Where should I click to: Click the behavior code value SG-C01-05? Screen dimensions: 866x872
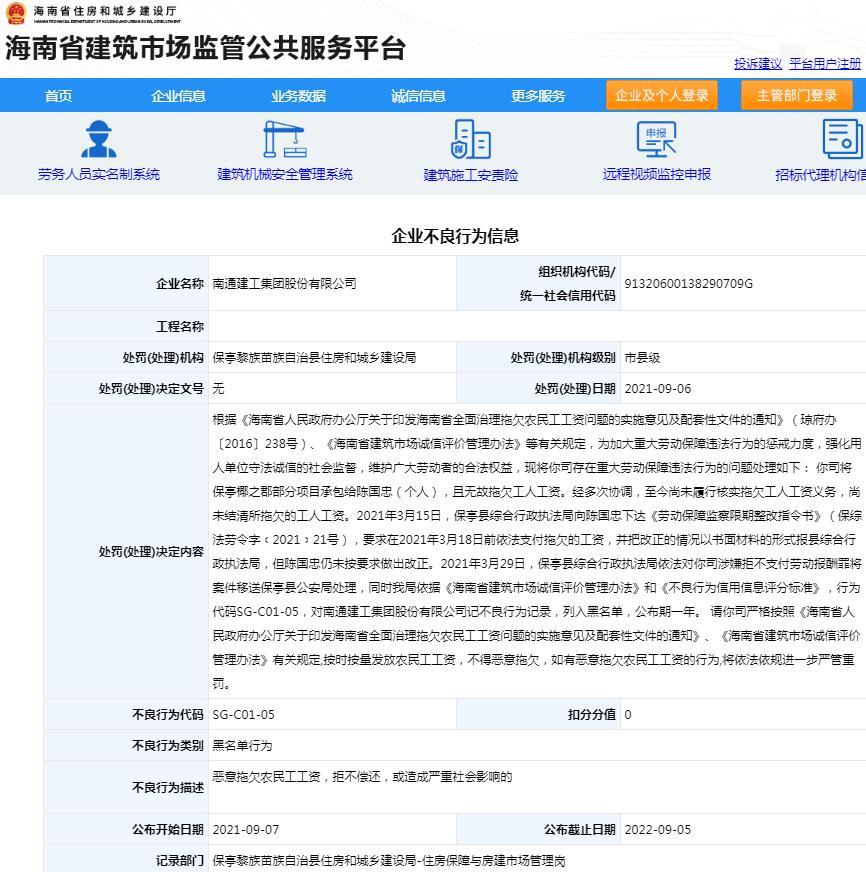point(244,715)
